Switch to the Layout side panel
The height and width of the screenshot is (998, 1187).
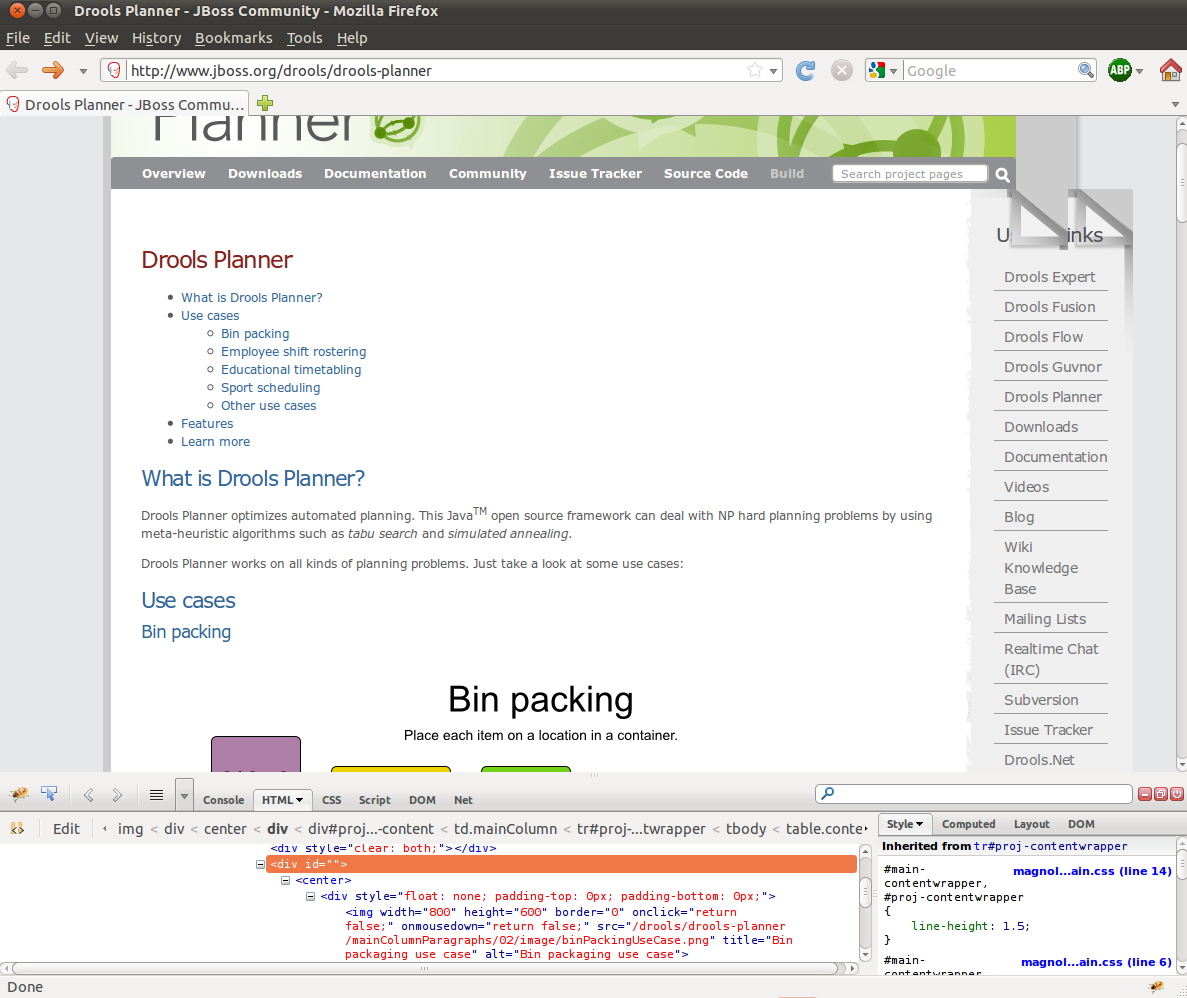1031,824
